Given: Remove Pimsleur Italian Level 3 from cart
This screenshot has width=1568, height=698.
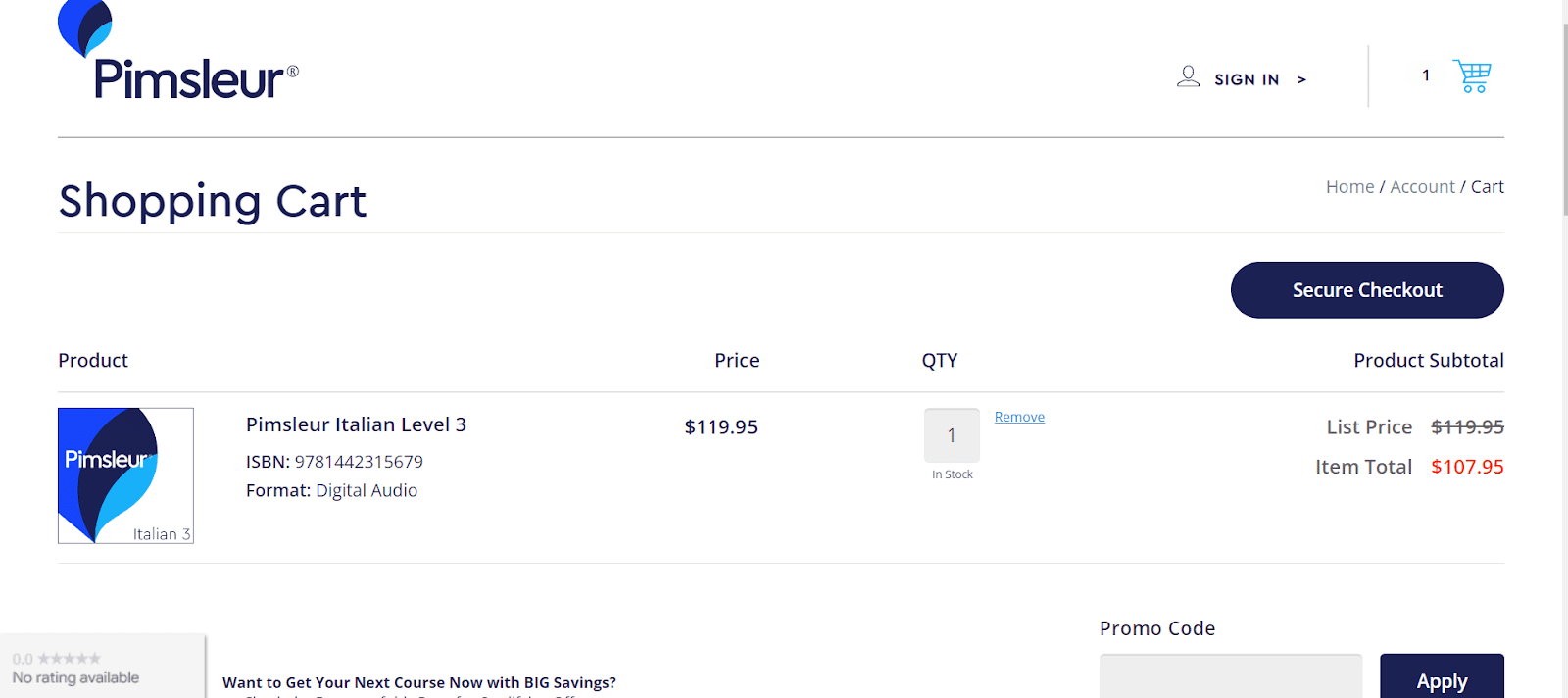Looking at the screenshot, I should [1019, 416].
